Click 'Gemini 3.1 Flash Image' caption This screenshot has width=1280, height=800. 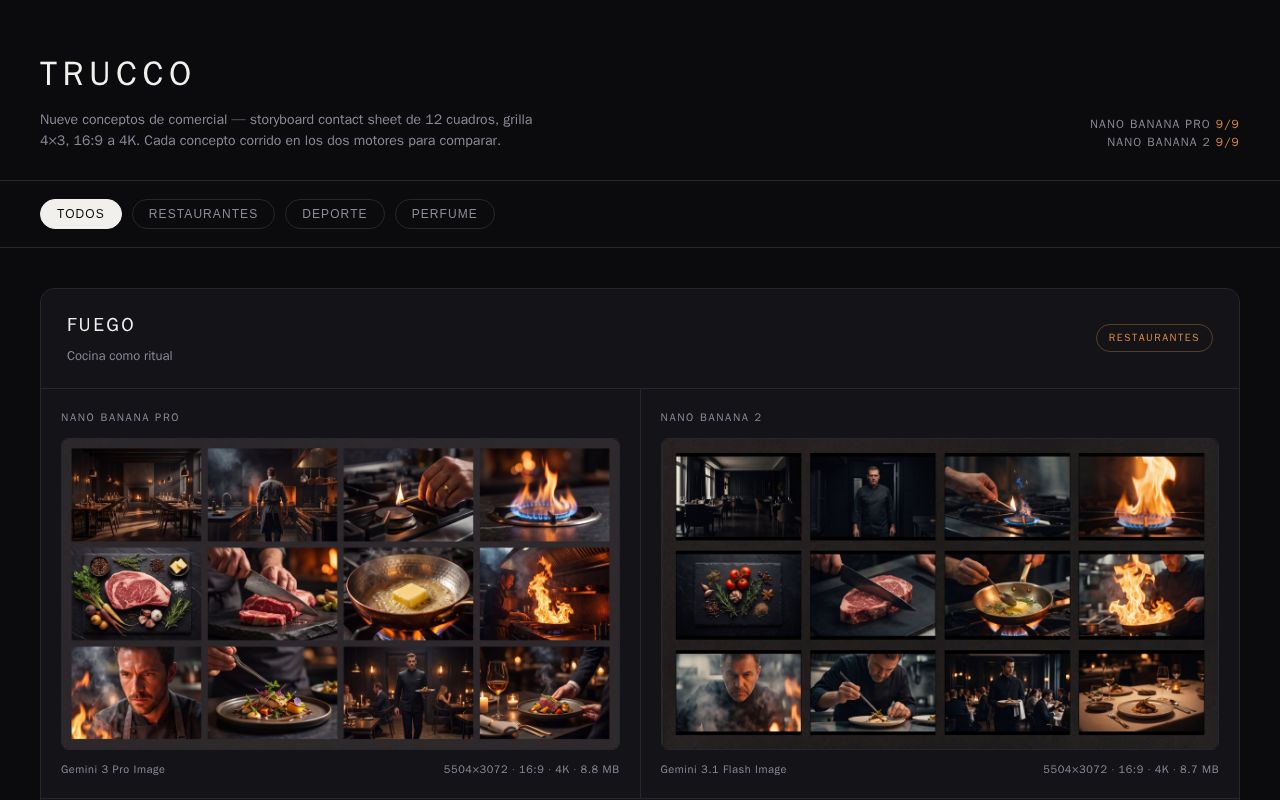(x=723, y=769)
